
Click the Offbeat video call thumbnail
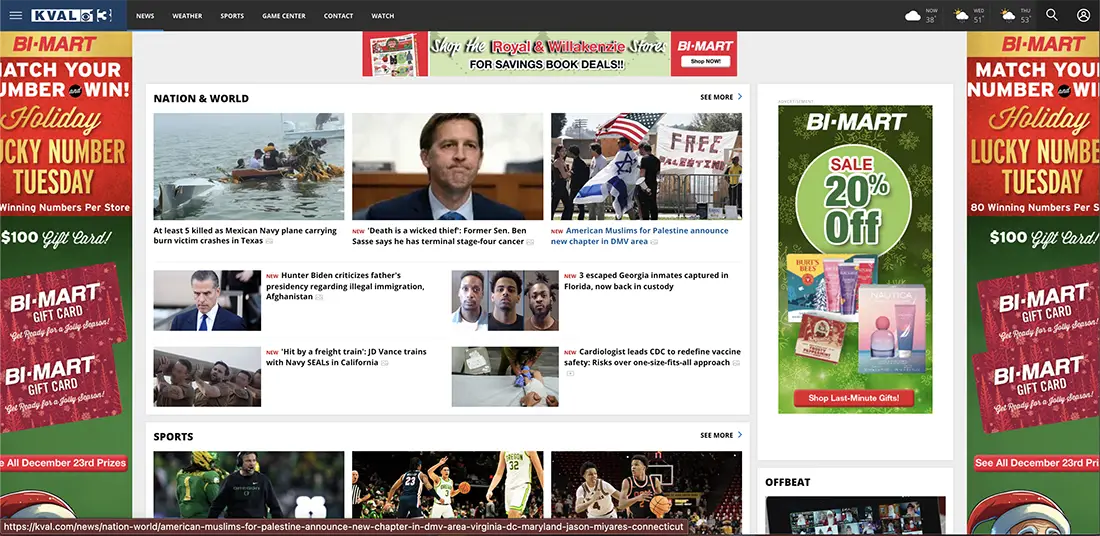pos(855,516)
